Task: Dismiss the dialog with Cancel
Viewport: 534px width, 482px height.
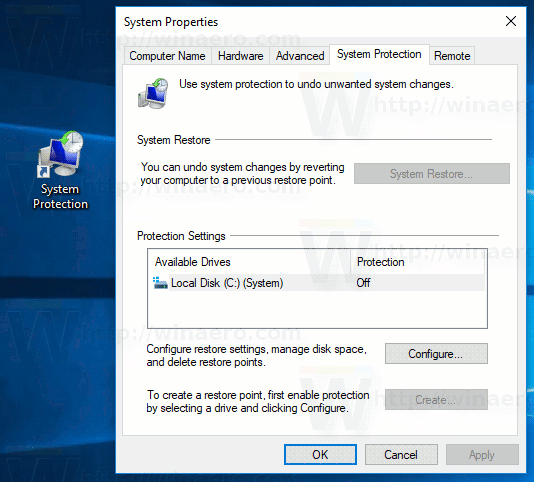Action: click(401, 454)
